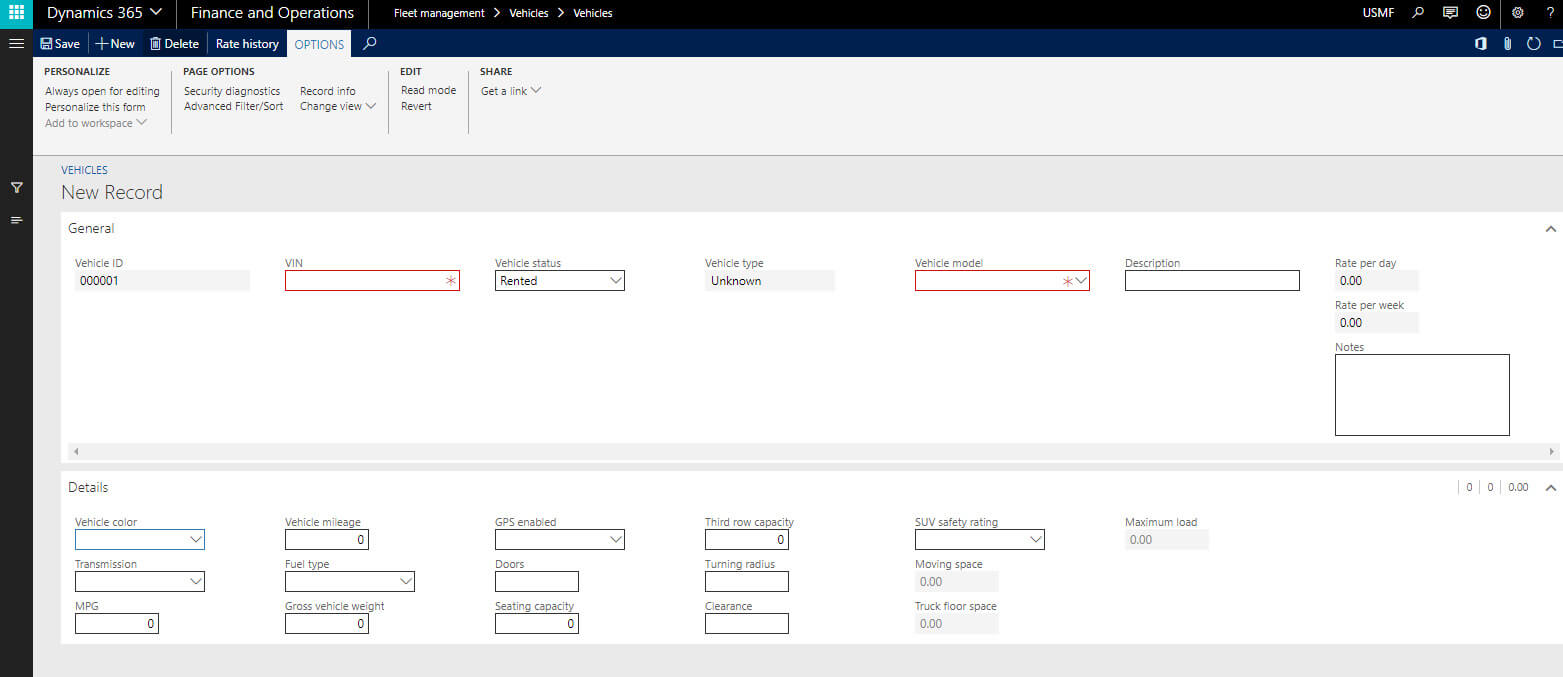The width and height of the screenshot is (1563, 677).
Task: Collapse the Details section
Action: (1551, 488)
